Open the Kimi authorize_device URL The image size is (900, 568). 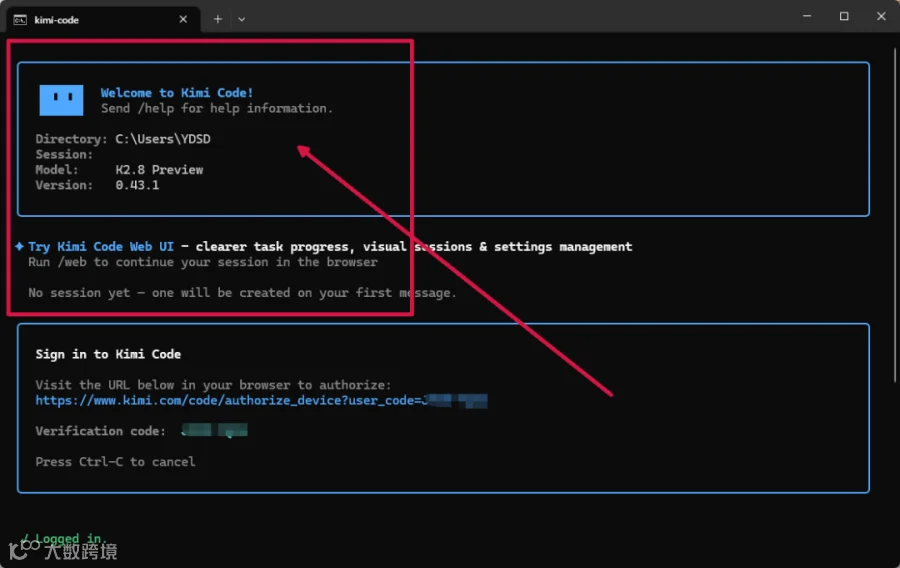pyautogui.click(x=261, y=400)
